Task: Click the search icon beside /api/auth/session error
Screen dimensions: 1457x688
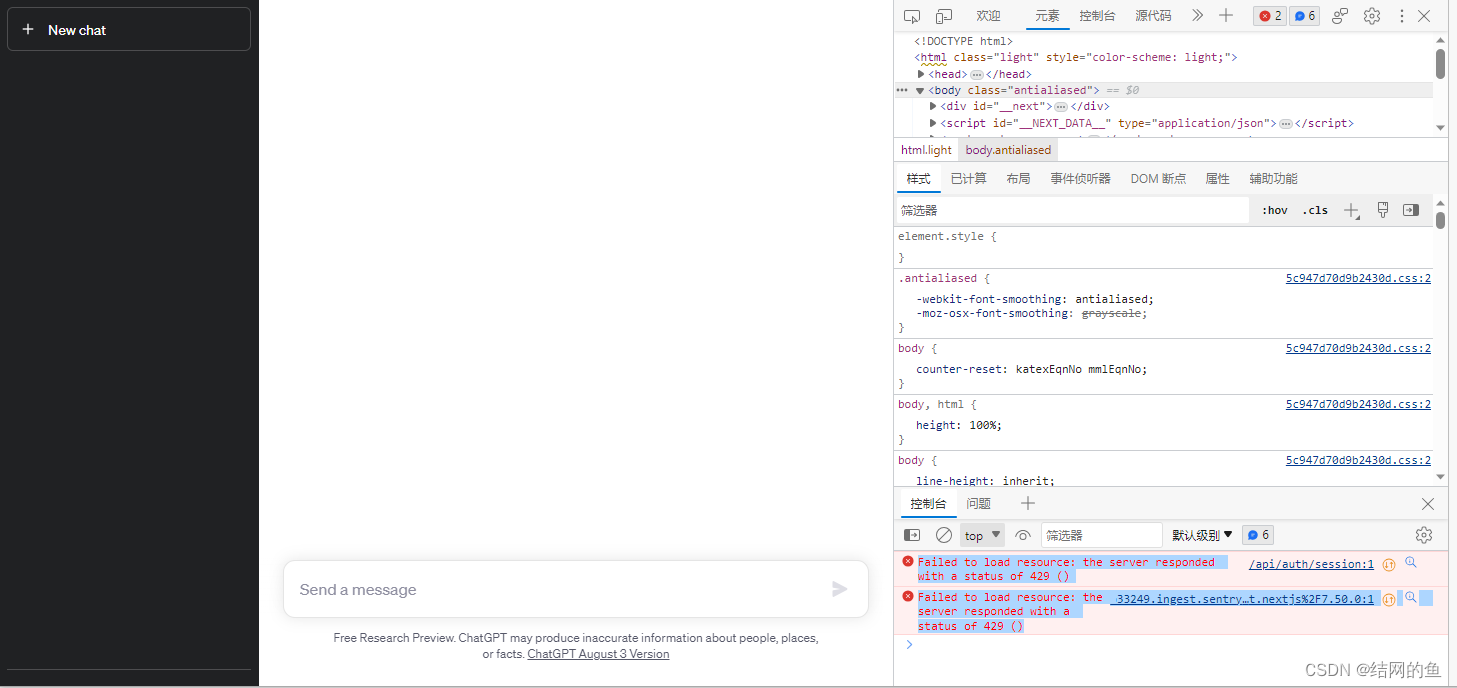Action: click(1411, 562)
